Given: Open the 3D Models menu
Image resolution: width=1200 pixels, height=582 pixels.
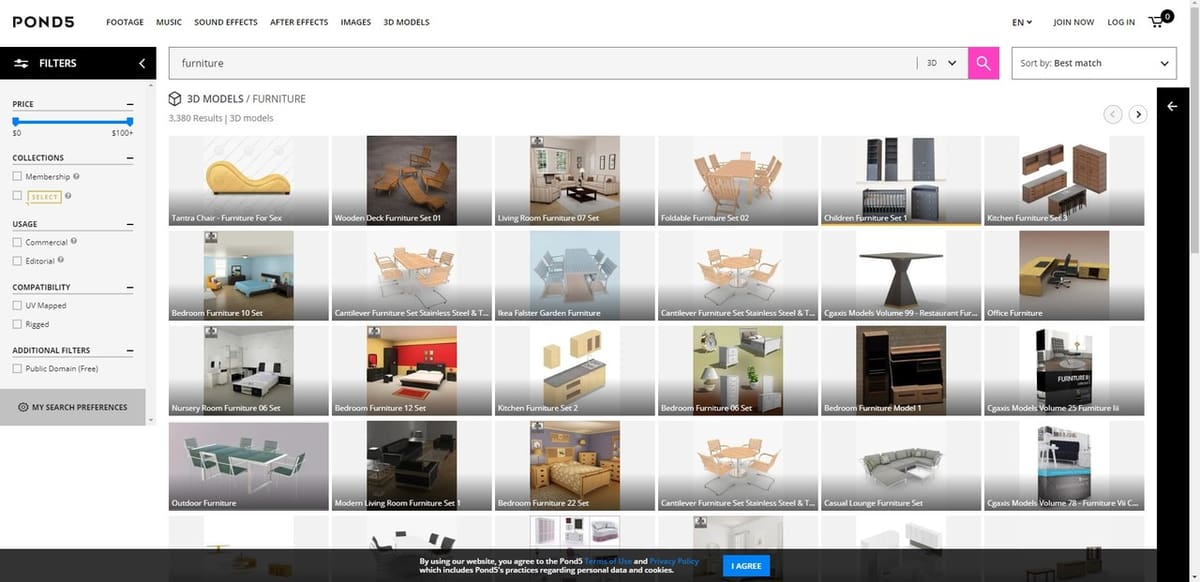Looking at the screenshot, I should pos(406,22).
